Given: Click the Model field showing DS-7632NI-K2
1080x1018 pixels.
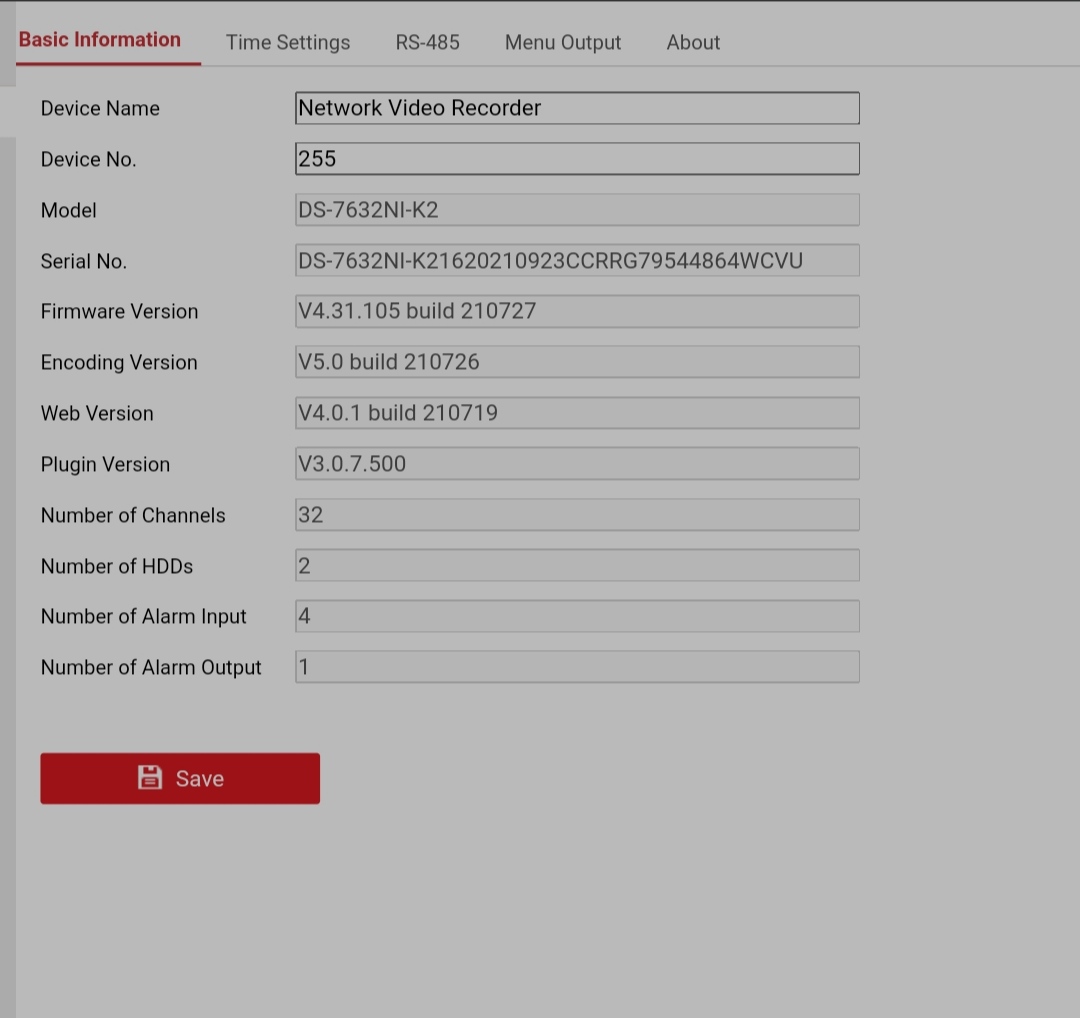Looking at the screenshot, I should click(577, 210).
